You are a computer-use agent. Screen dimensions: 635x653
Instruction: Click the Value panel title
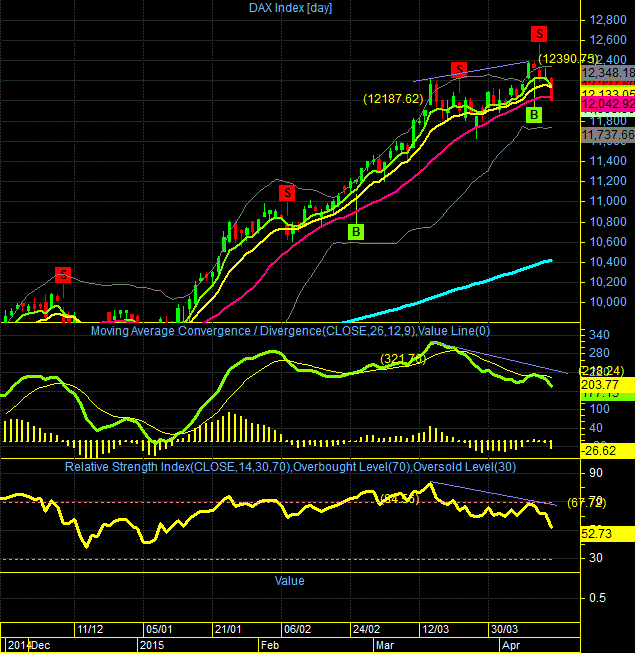[x=289, y=581]
